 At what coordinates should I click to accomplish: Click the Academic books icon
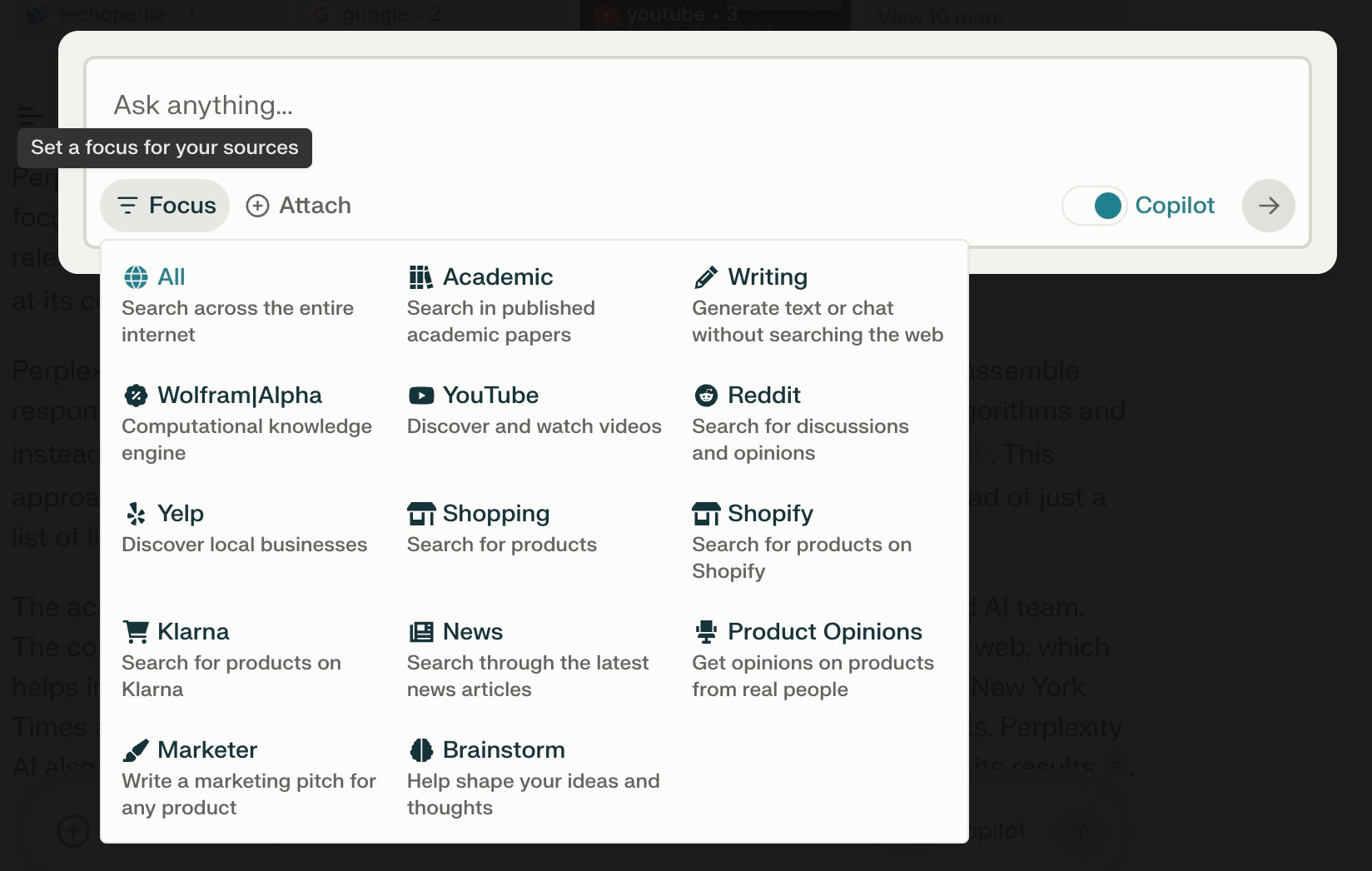tap(421, 276)
